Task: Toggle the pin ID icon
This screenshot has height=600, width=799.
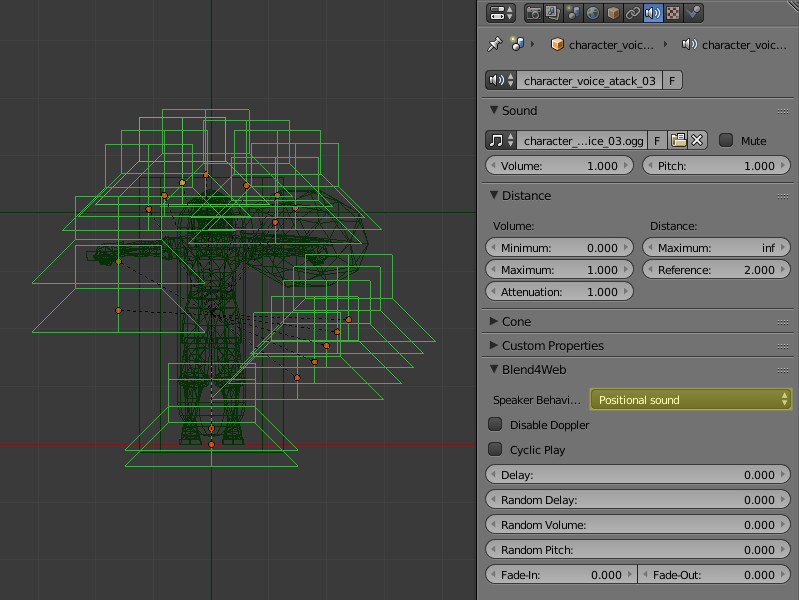Action: coord(494,44)
